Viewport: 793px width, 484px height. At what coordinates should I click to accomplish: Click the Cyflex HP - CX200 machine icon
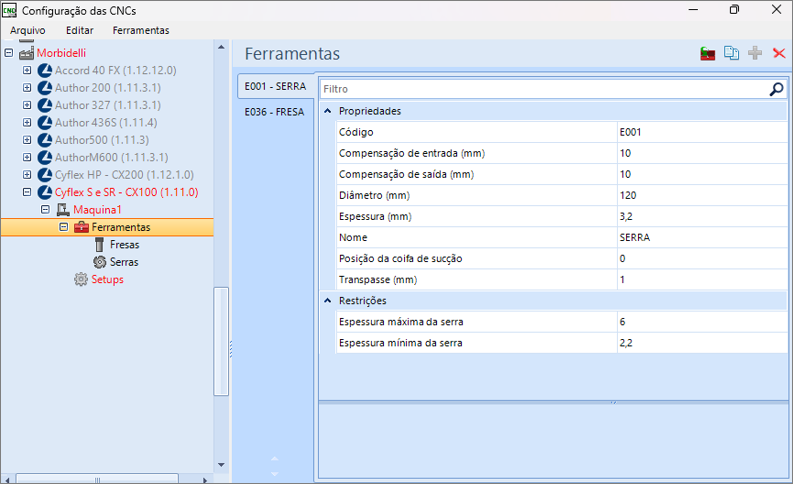click(45, 175)
